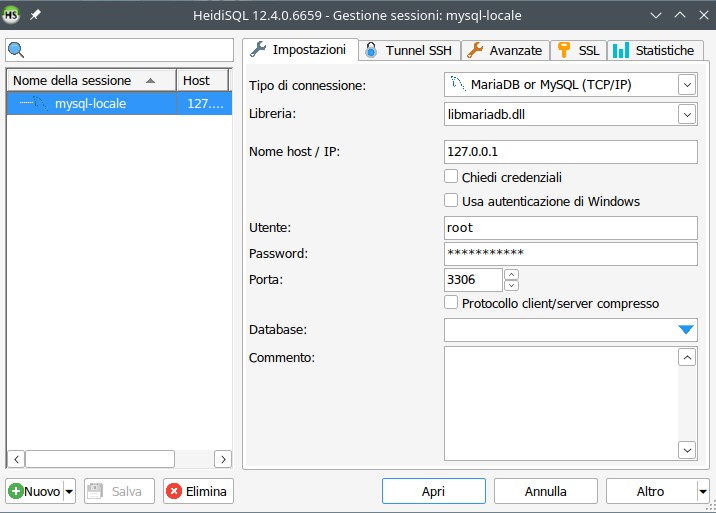Click the dolphin icon beside mysql-locale session
The width and height of the screenshot is (716, 513).
point(40,103)
